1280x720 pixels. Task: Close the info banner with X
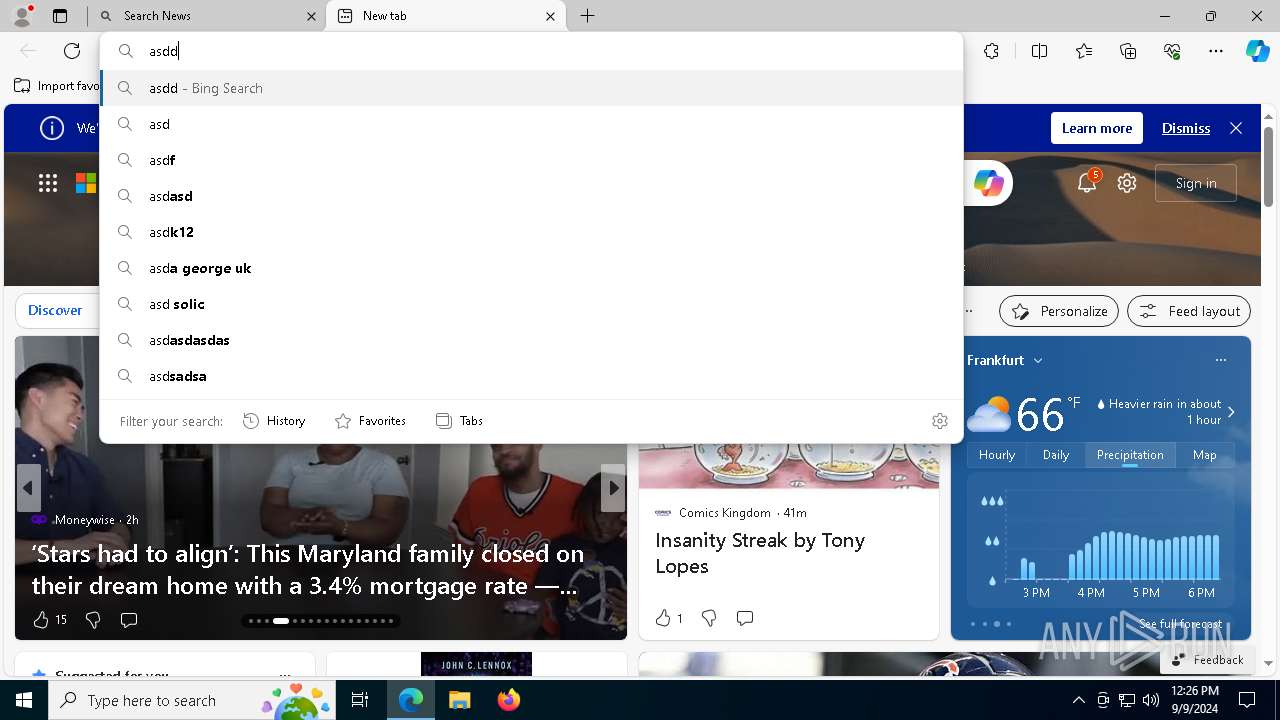(x=1236, y=128)
